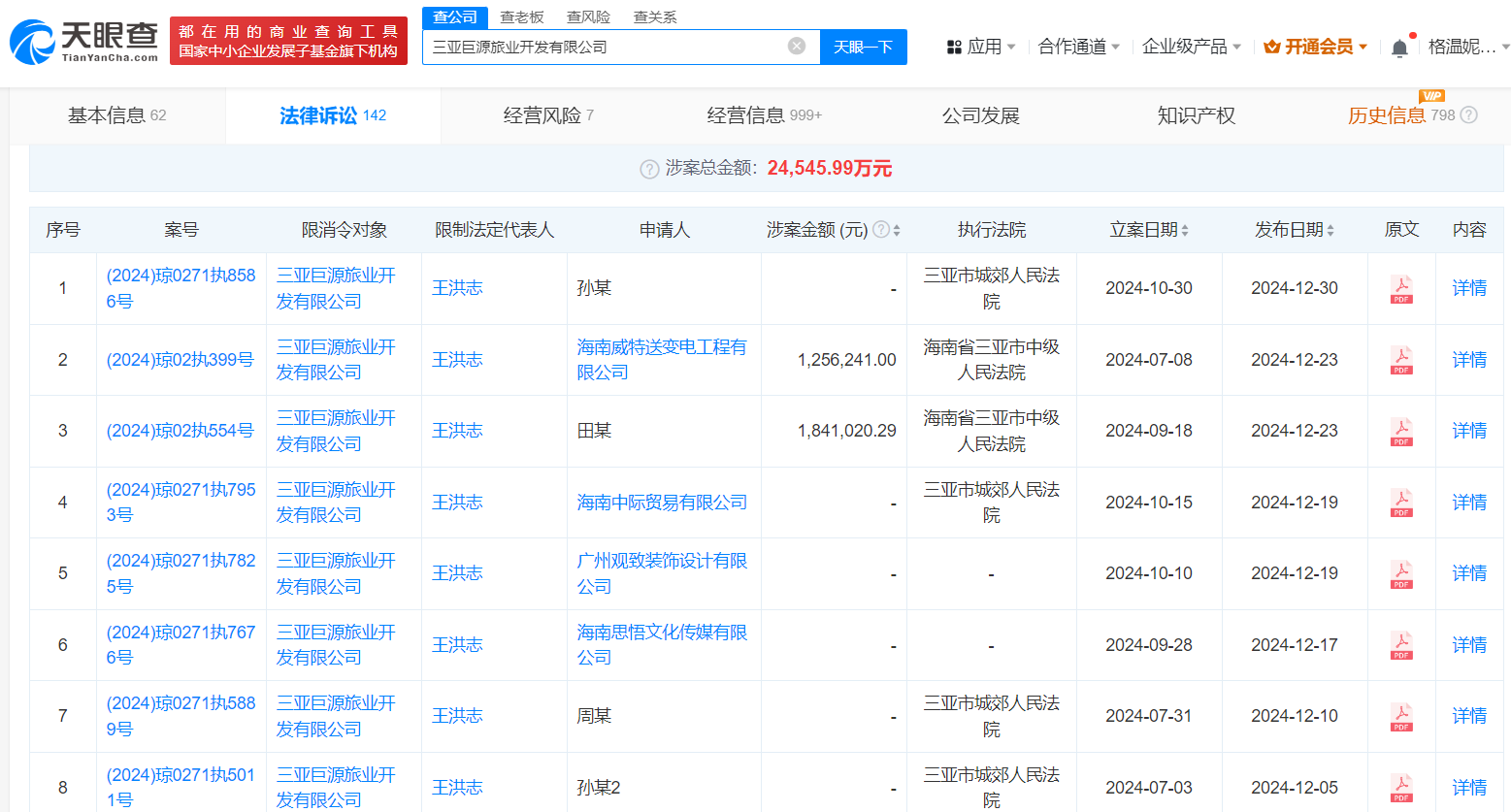The width and height of the screenshot is (1511, 812).
Task: Open 详情 for row 3
Action: tap(1469, 431)
